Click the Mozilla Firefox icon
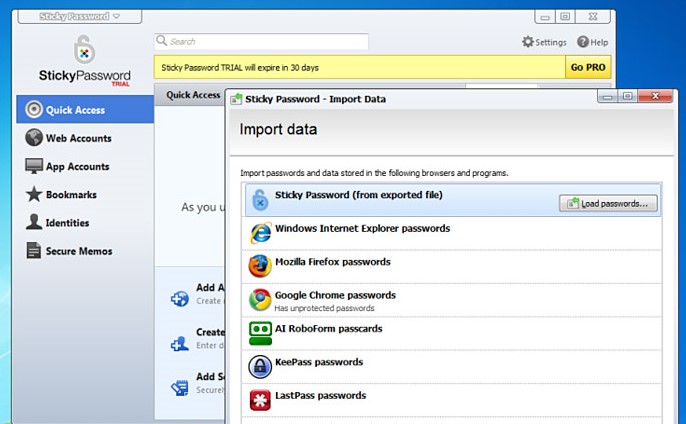 (260, 266)
